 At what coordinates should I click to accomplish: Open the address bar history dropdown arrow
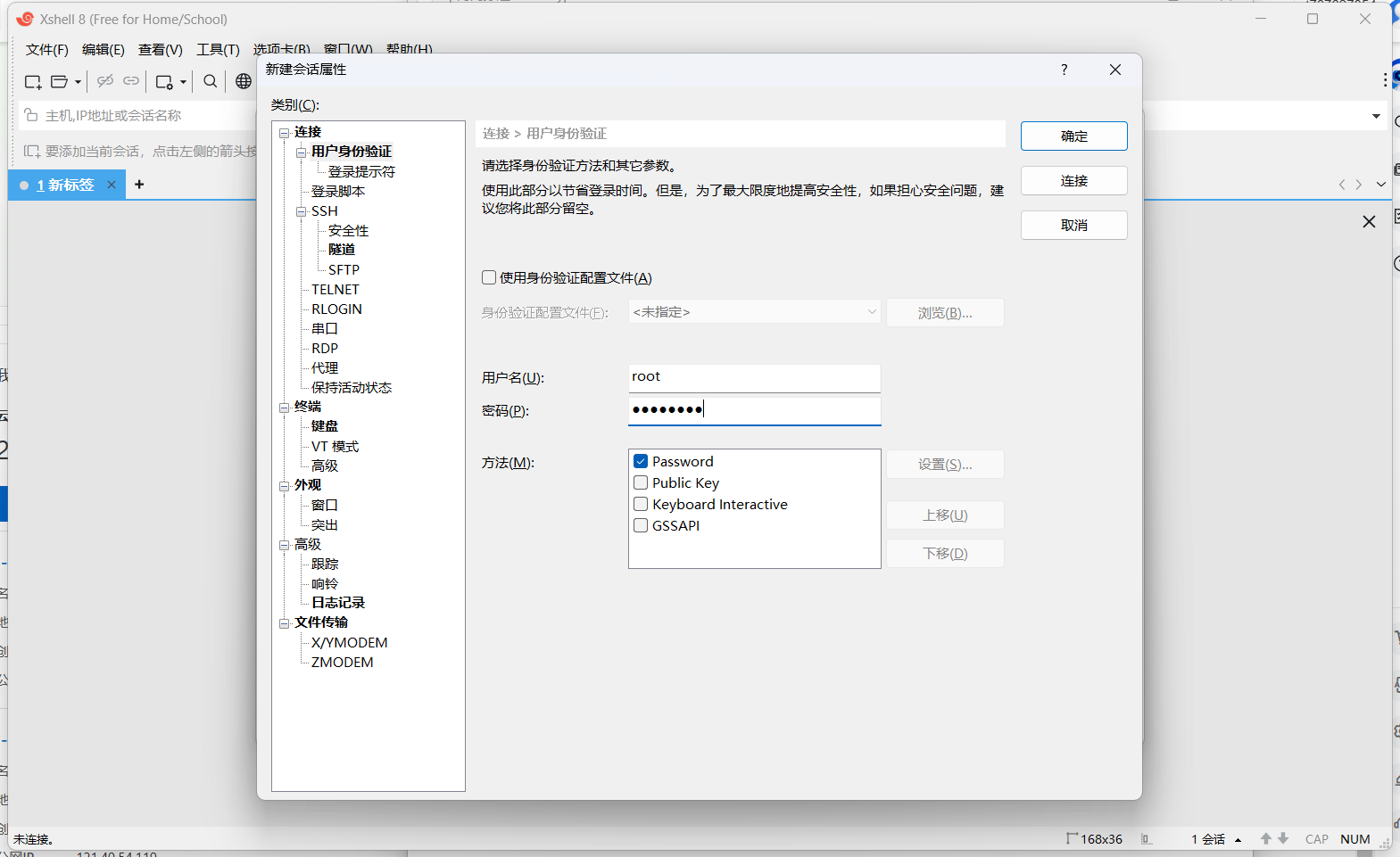pos(1376,116)
